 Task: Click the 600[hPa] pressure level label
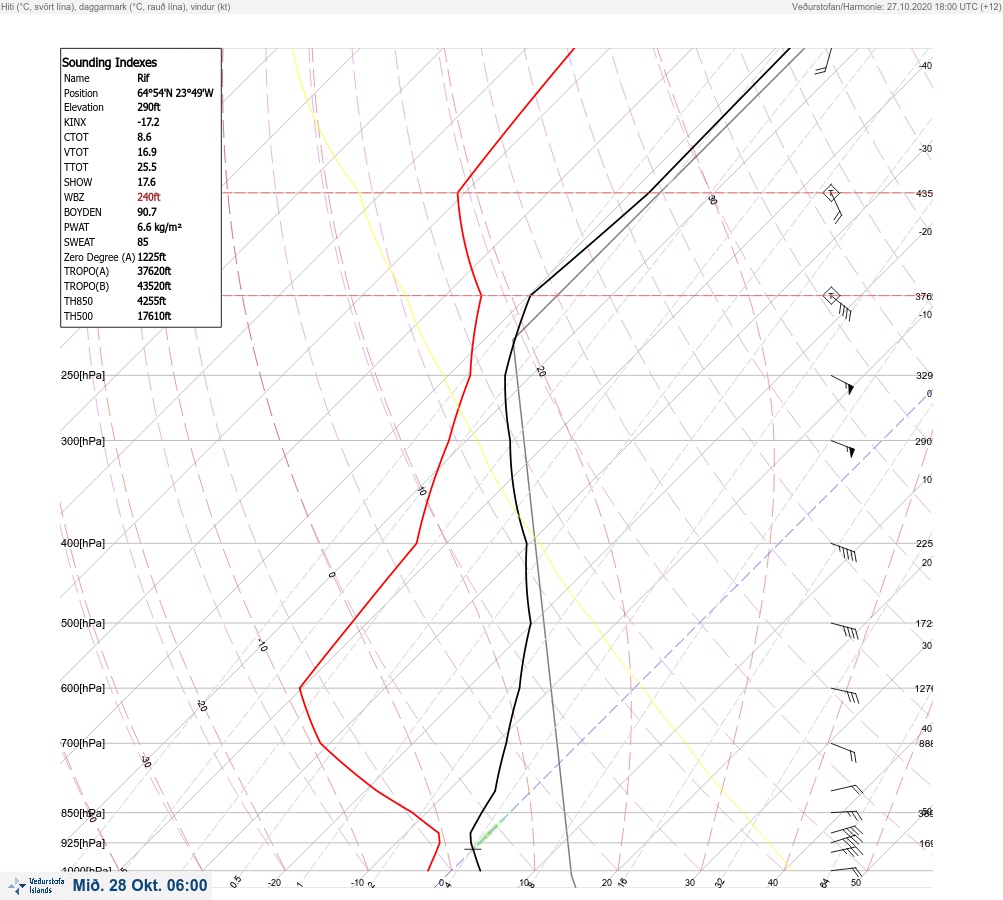click(x=83, y=688)
